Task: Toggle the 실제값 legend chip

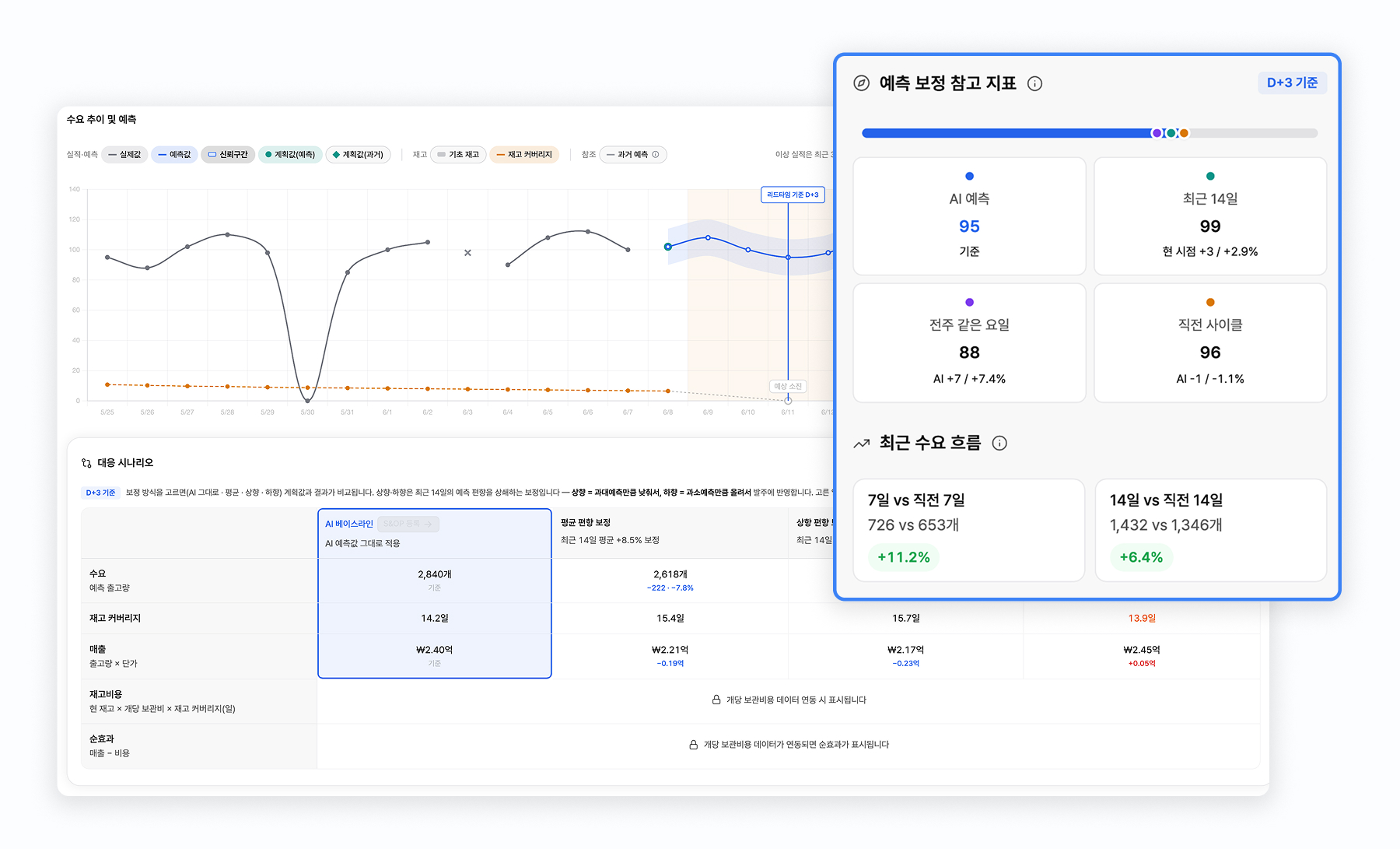Action: pyautogui.click(x=124, y=155)
